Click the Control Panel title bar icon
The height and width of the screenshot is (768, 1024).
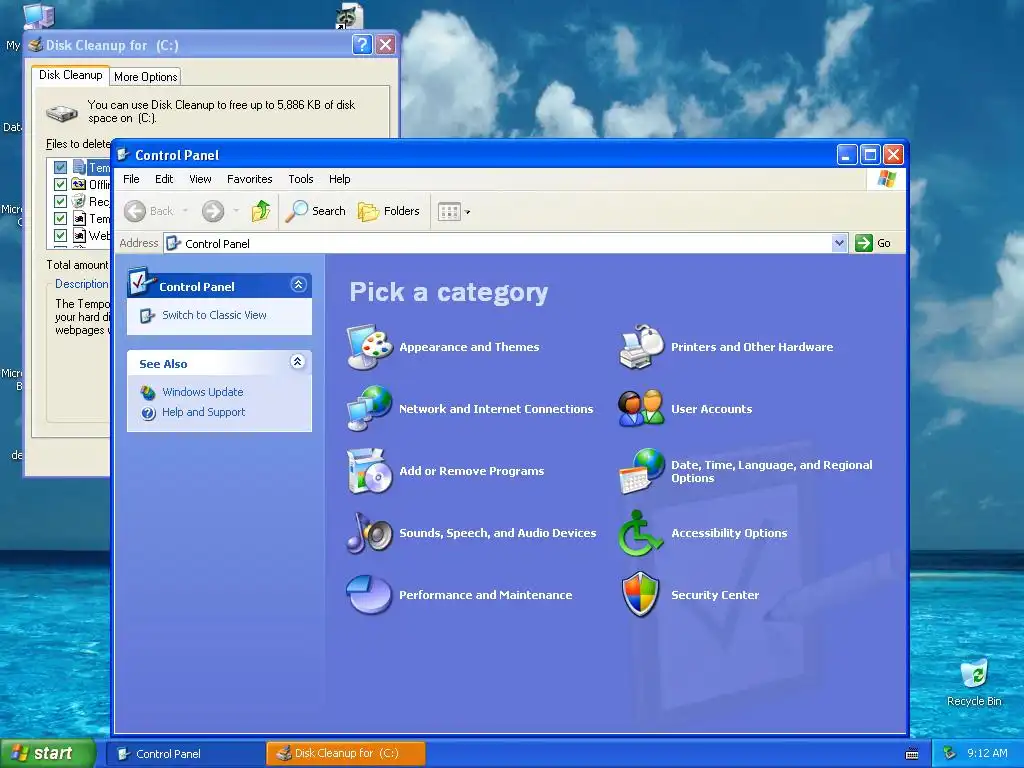123,155
